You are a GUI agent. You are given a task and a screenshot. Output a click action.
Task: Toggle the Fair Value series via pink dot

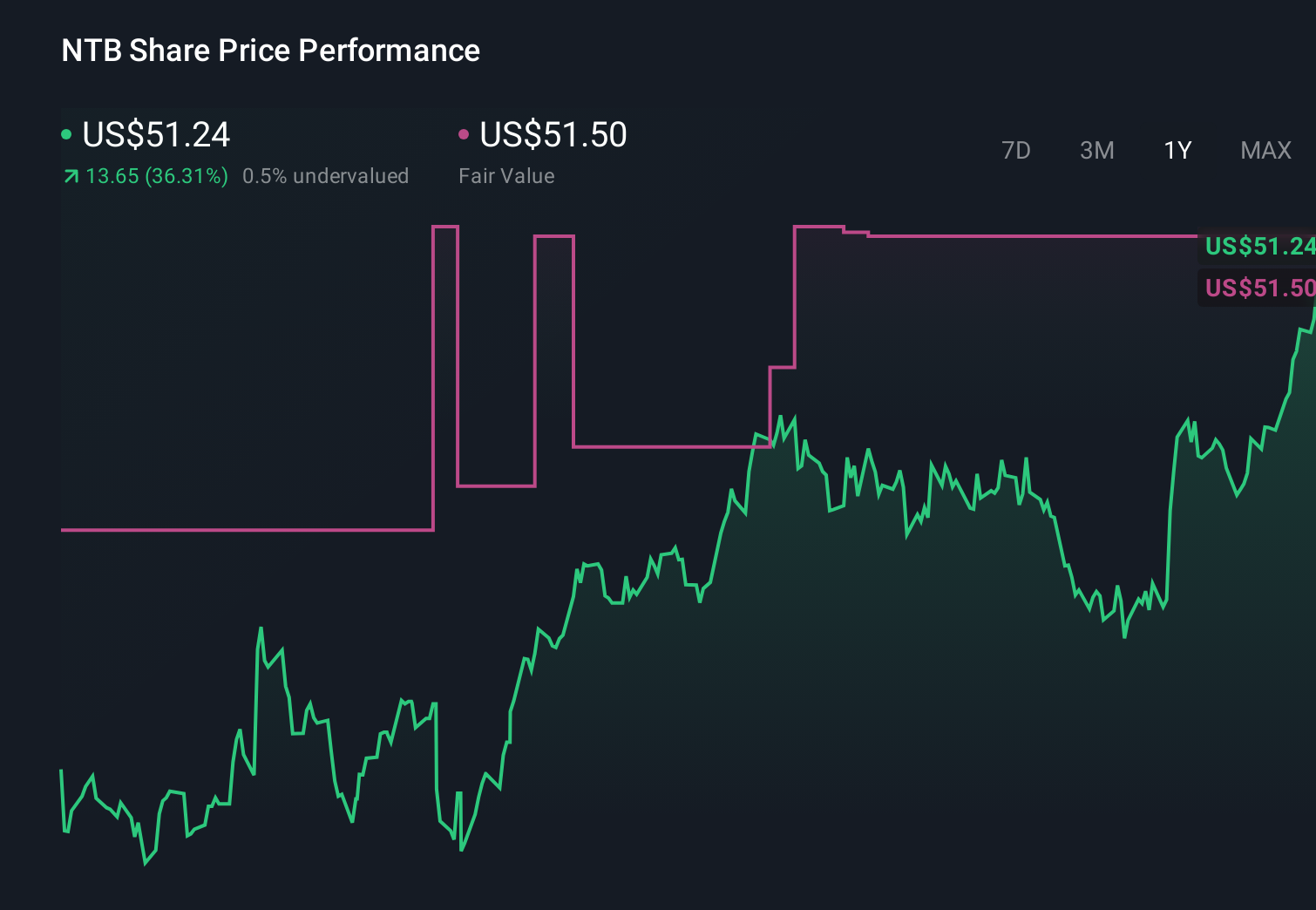pos(465,134)
